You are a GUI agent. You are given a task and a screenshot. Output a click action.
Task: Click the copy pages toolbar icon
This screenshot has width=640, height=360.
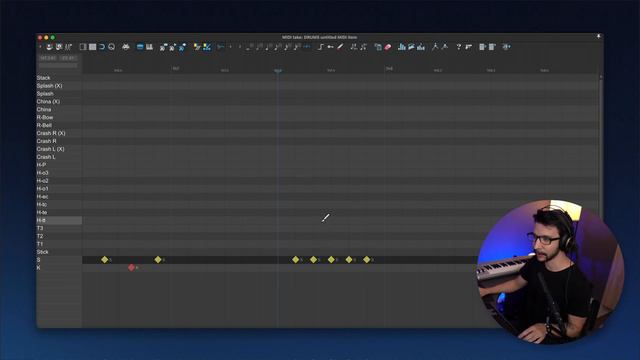point(378,47)
